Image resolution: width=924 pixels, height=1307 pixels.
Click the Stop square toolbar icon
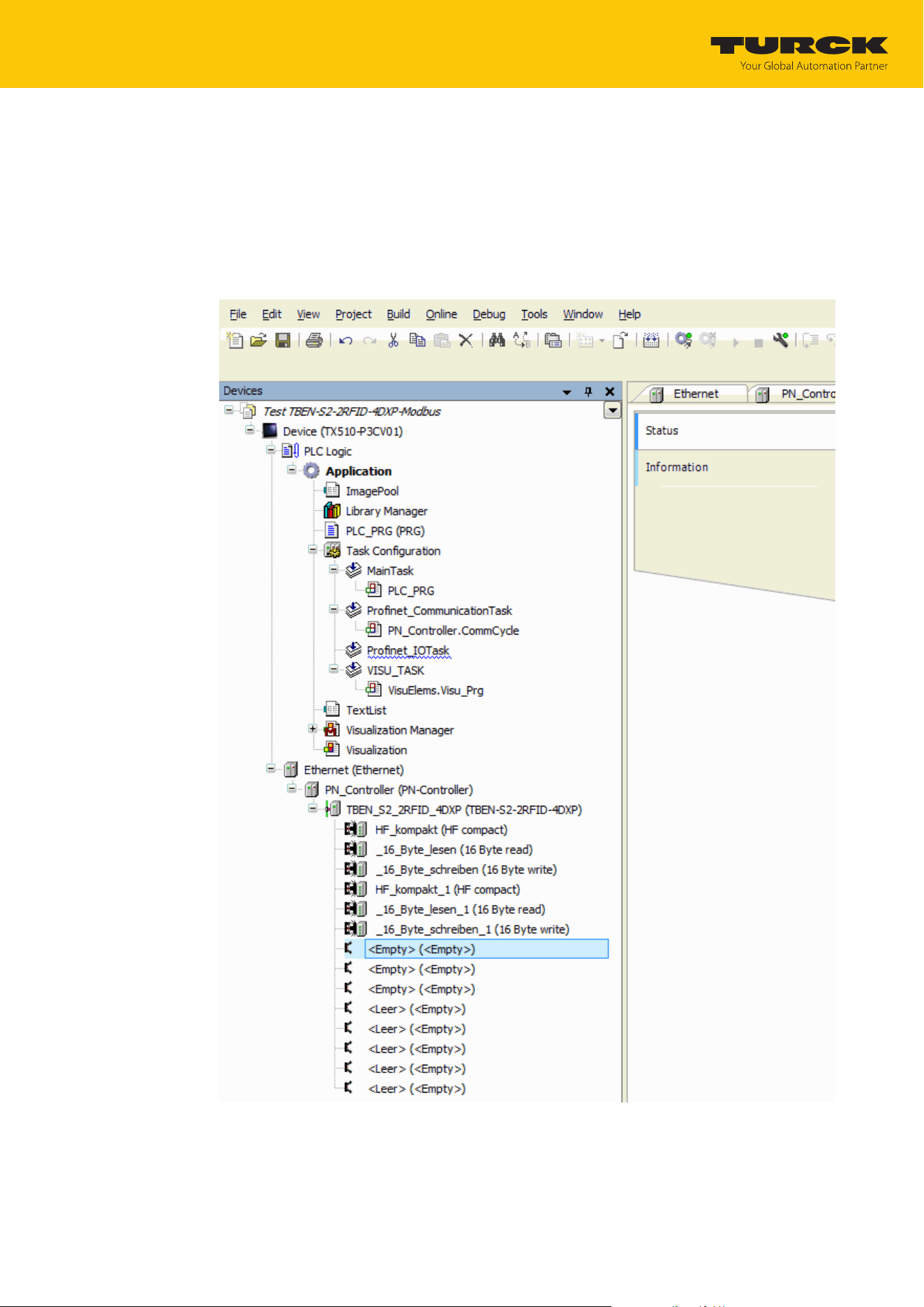(x=758, y=344)
